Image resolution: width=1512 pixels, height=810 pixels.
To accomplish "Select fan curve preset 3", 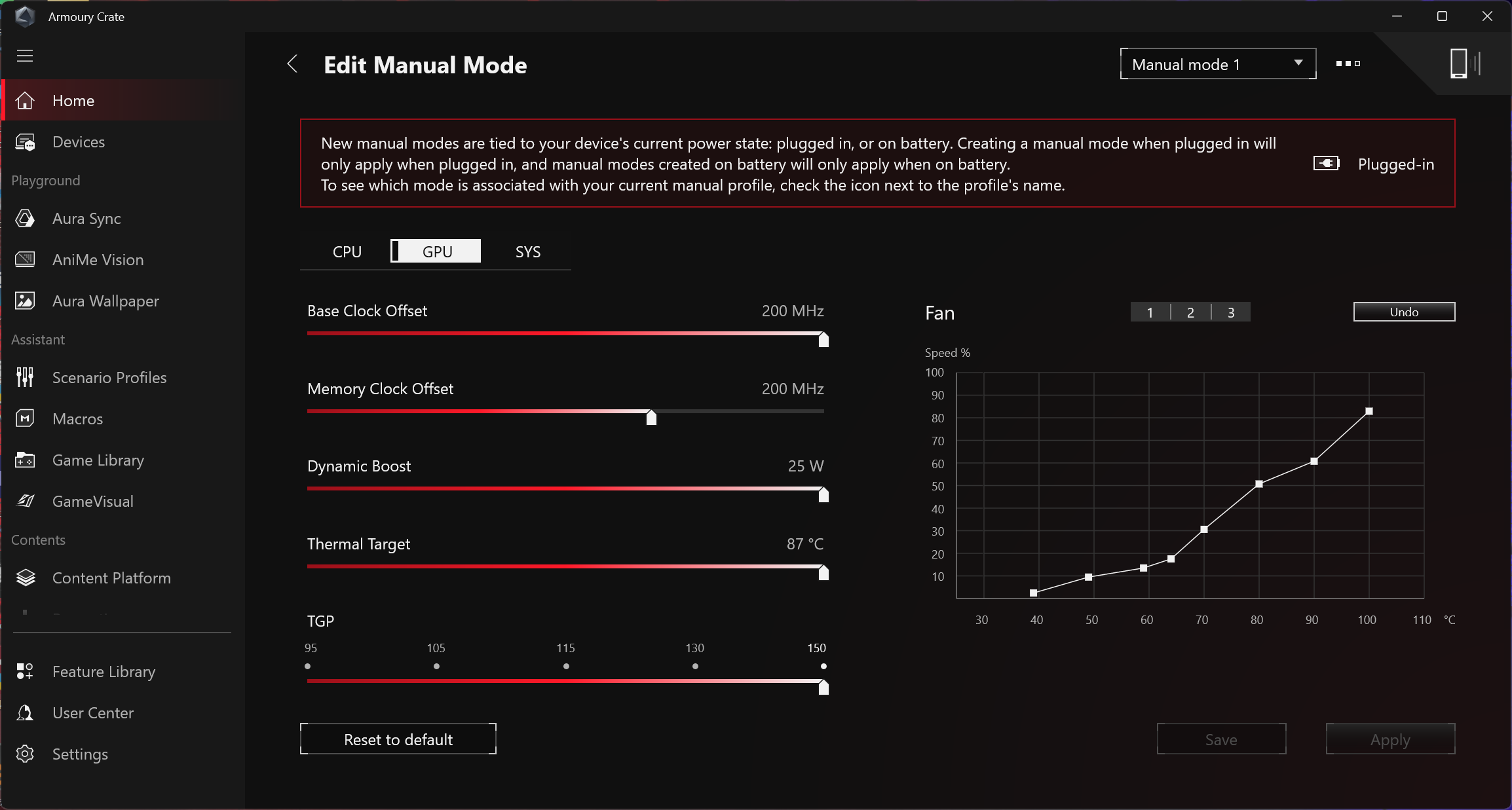I will 1231,312.
